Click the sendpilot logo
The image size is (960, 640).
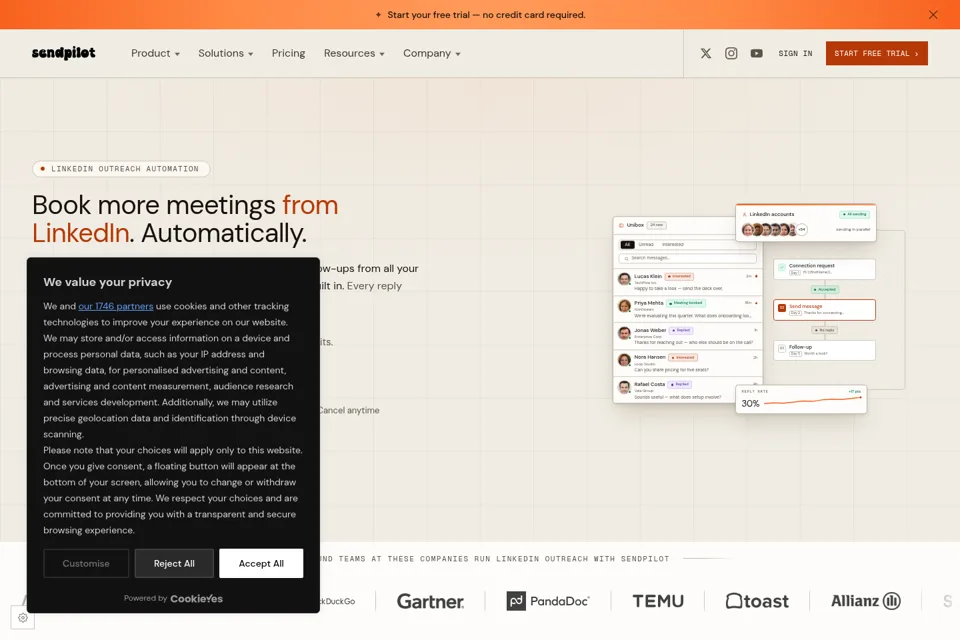point(64,53)
